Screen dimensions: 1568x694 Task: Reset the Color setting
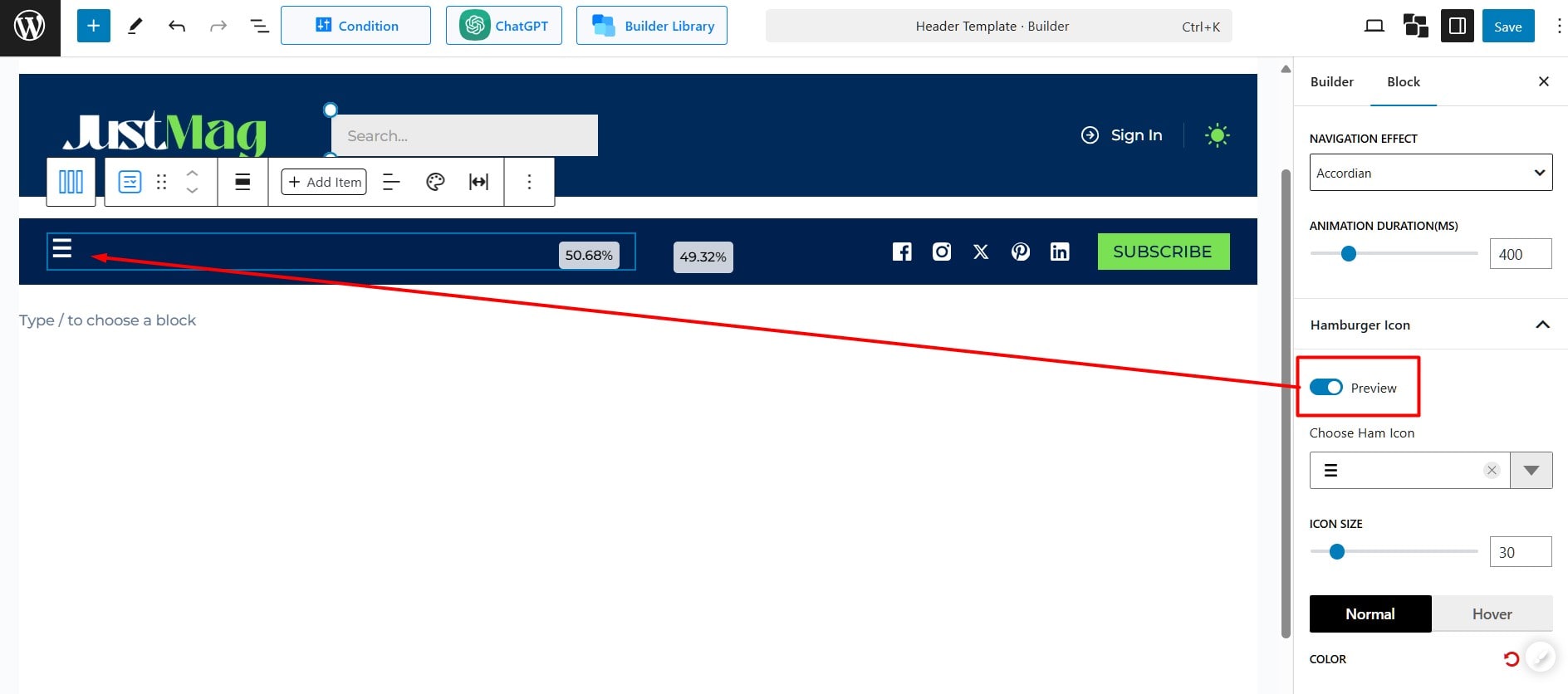[x=1512, y=659]
